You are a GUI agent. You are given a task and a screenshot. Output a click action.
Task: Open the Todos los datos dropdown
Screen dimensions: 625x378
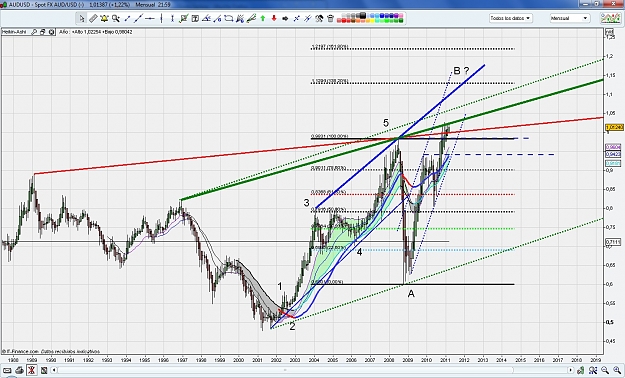click(511, 18)
